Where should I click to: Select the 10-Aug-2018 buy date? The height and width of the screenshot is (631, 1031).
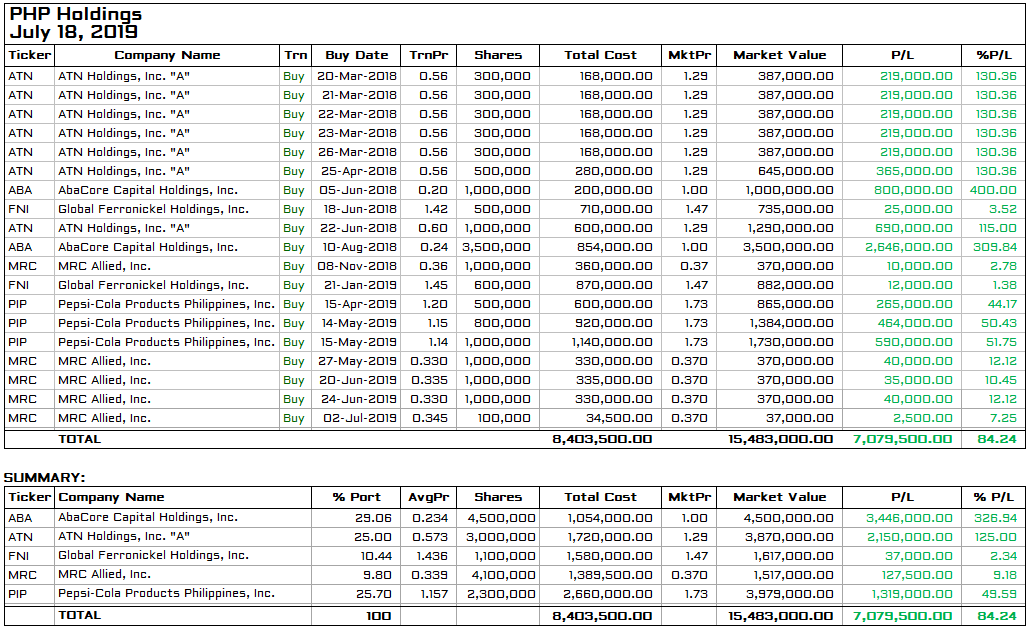(x=360, y=248)
